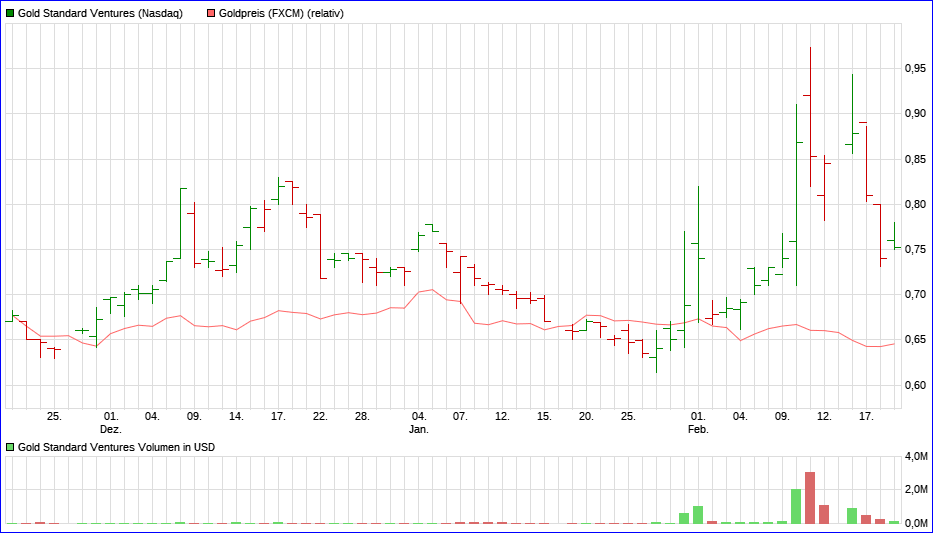Select the Gold Standard Ventures (Nasdaq) legend label
Viewport: 933px width, 533px height.
click(100, 13)
